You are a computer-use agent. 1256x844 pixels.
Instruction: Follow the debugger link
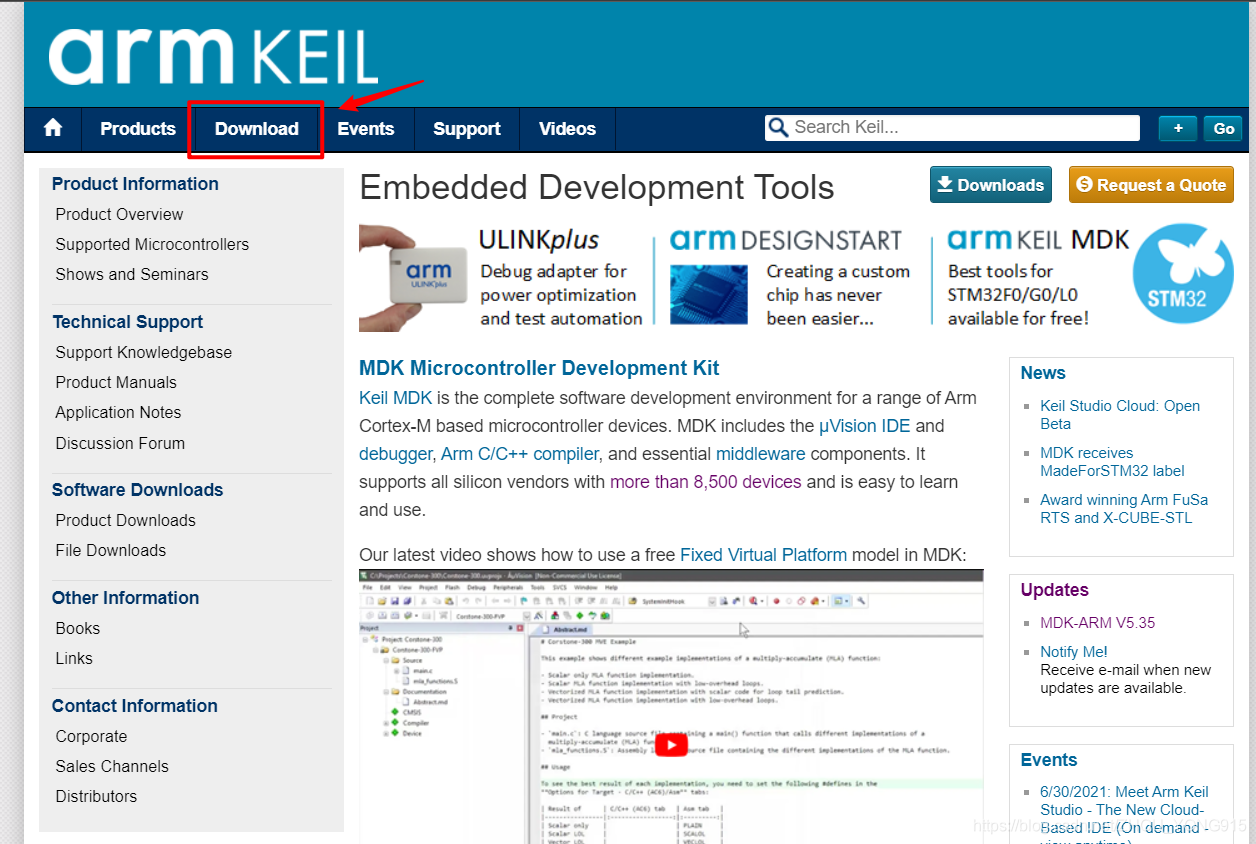click(x=395, y=454)
